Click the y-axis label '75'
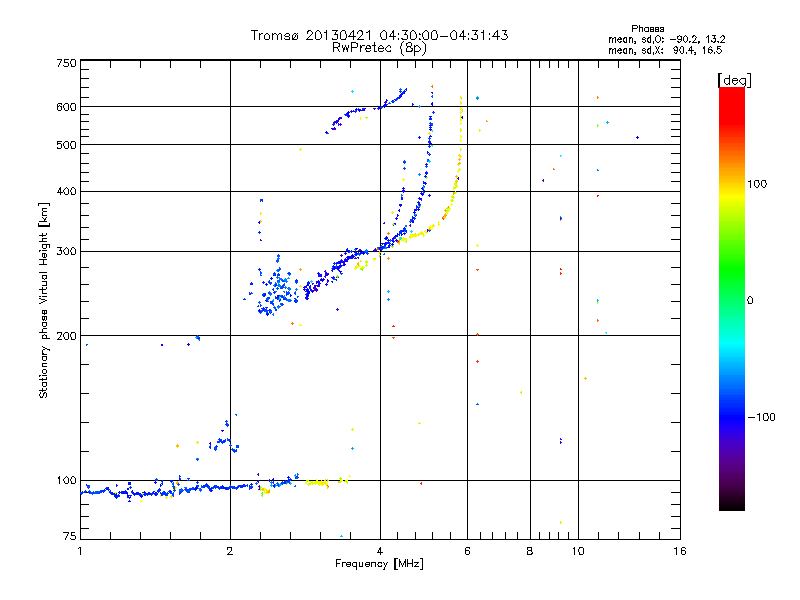This screenshot has height=600, width=800. (70, 536)
